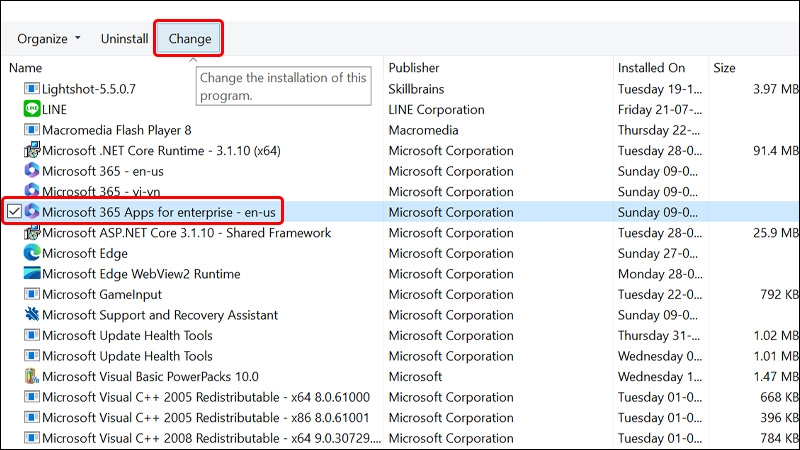Select Macromedia Flash Player 8 entry

click(x=117, y=130)
